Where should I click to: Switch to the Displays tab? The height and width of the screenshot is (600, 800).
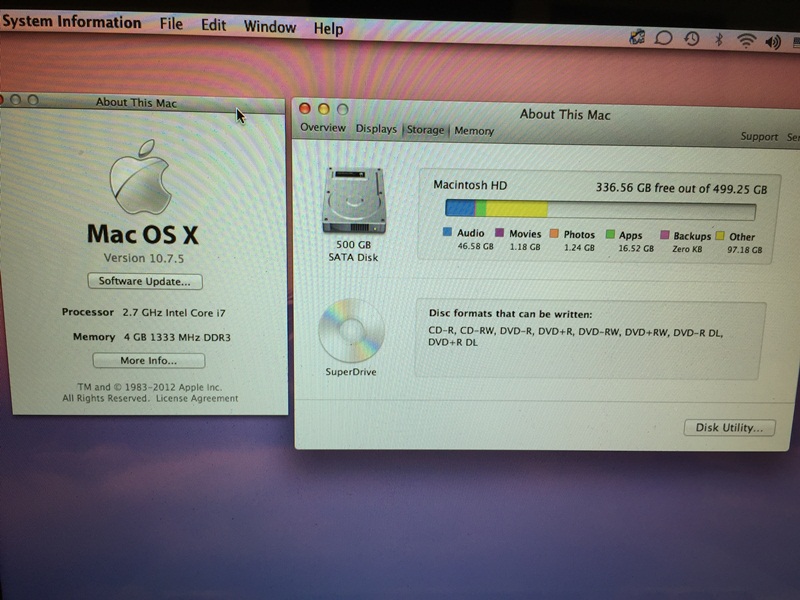pyautogui.click(x=376, y=129)
